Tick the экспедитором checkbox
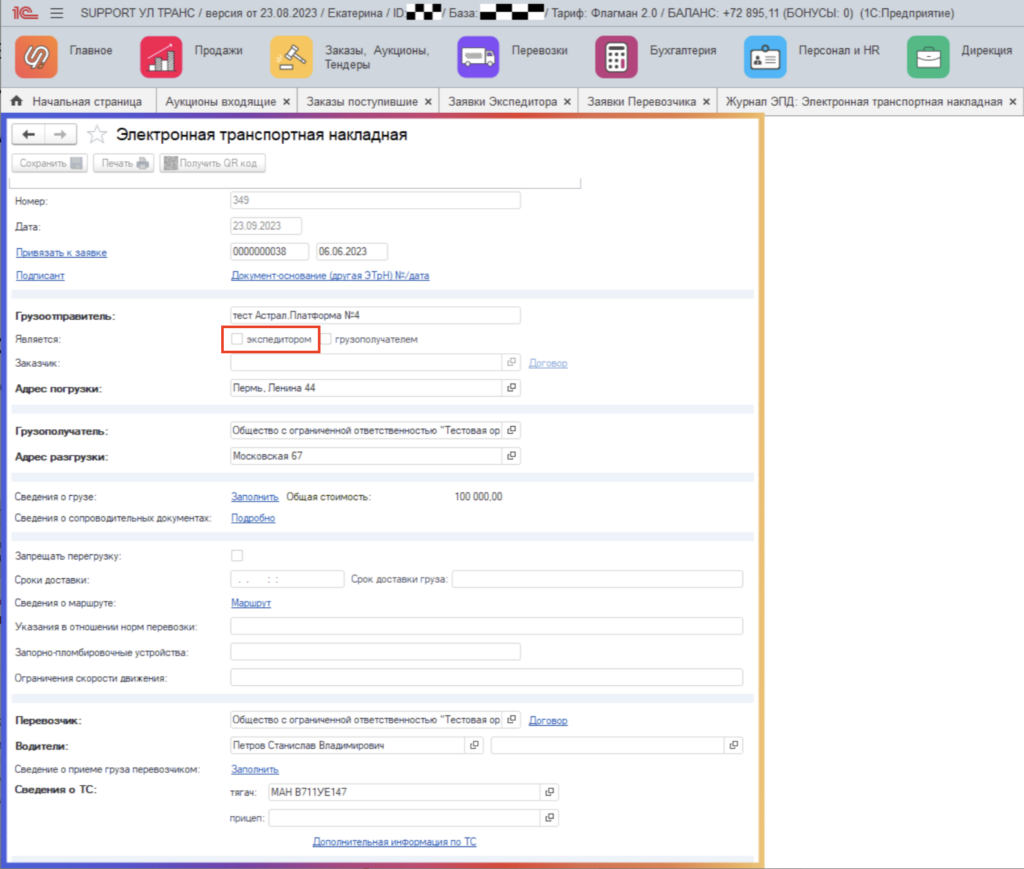Viewport: 1024px width, 869px height. (237, 339)
